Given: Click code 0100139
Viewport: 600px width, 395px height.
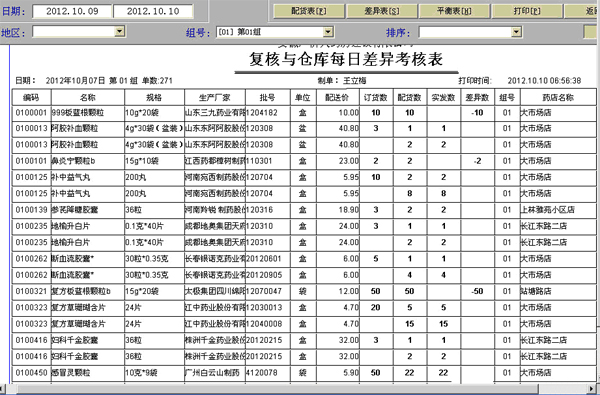Looking at the screenshot, I should click(31, 209).
